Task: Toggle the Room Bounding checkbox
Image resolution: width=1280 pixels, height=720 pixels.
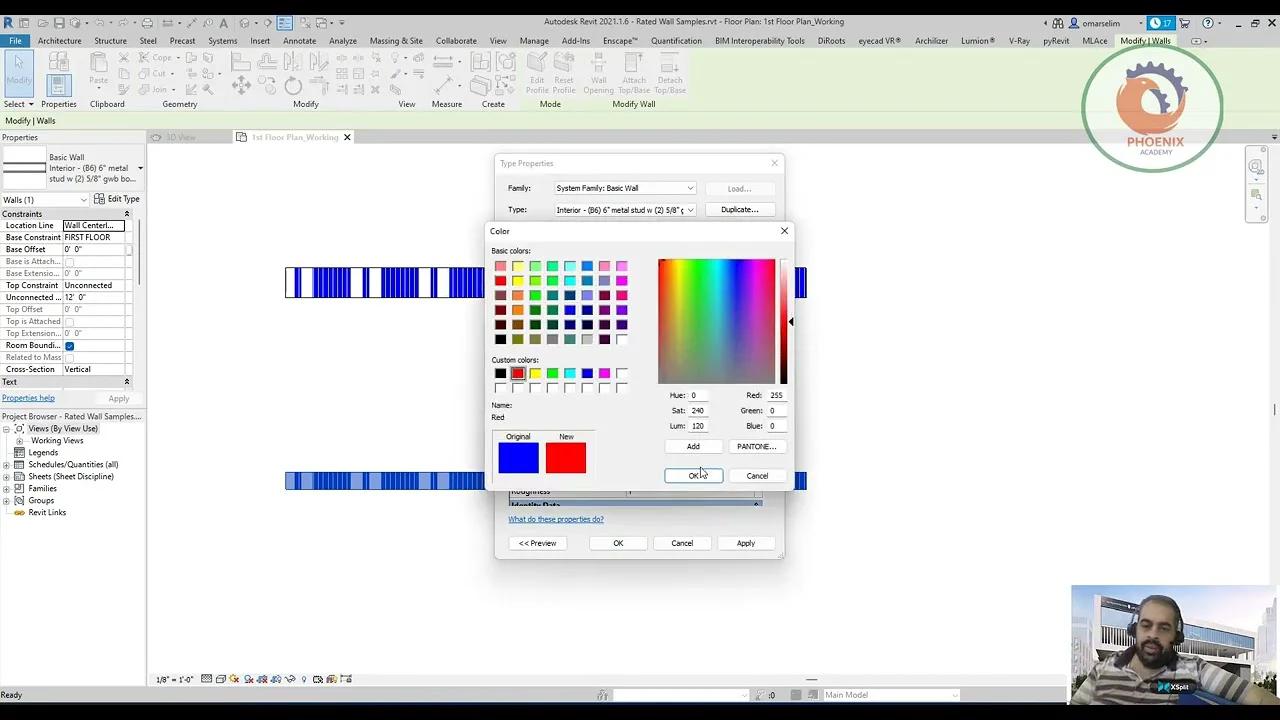Action: pyautogui.click(x=69, y=345)
